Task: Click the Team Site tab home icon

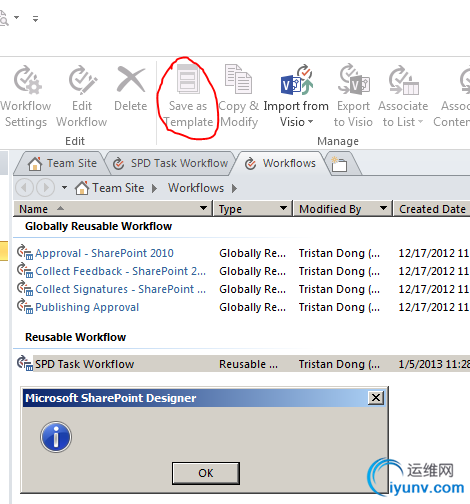Action: tap(35, 164)
